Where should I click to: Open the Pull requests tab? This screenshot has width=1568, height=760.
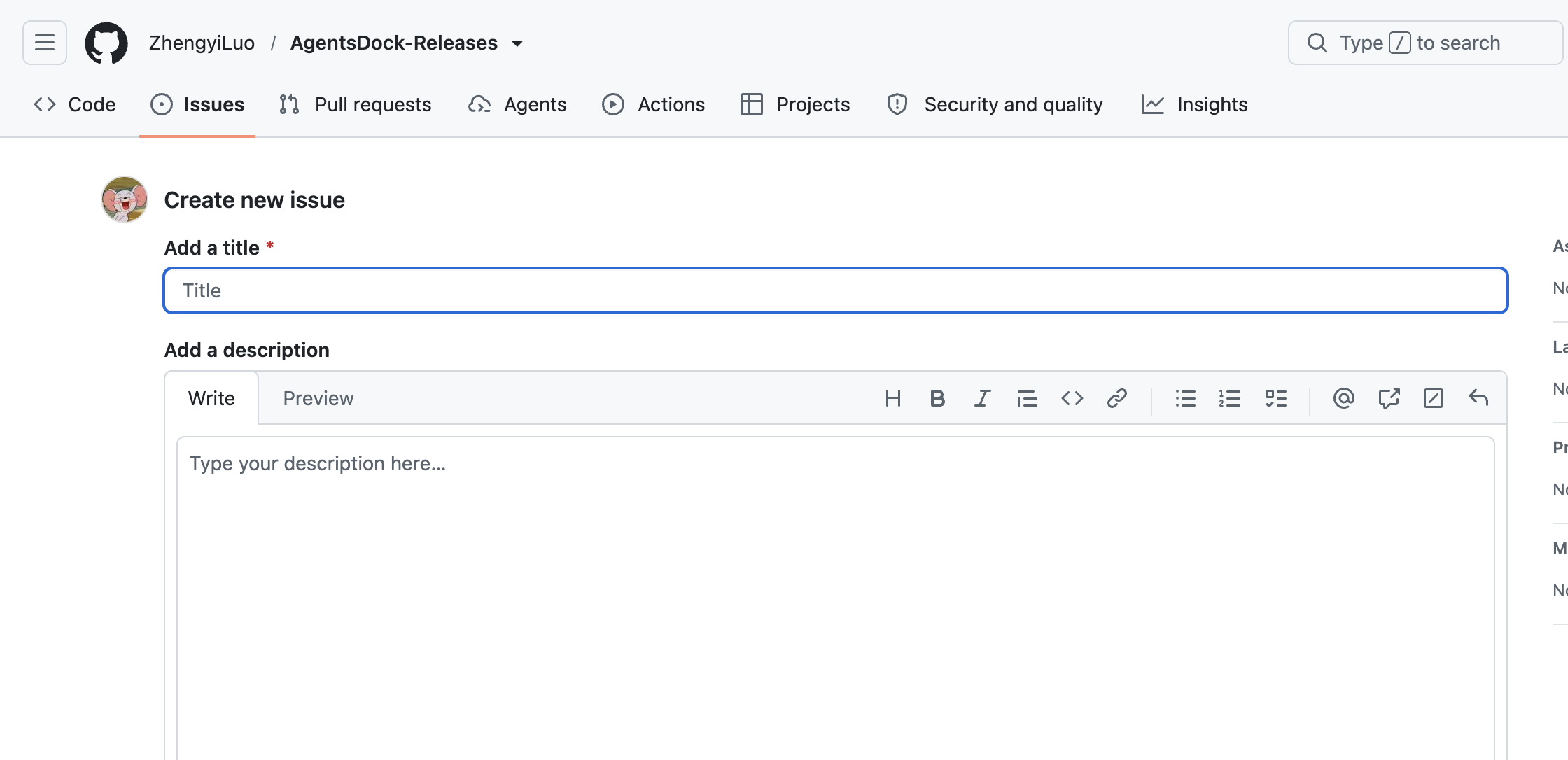tap(355, 104)
